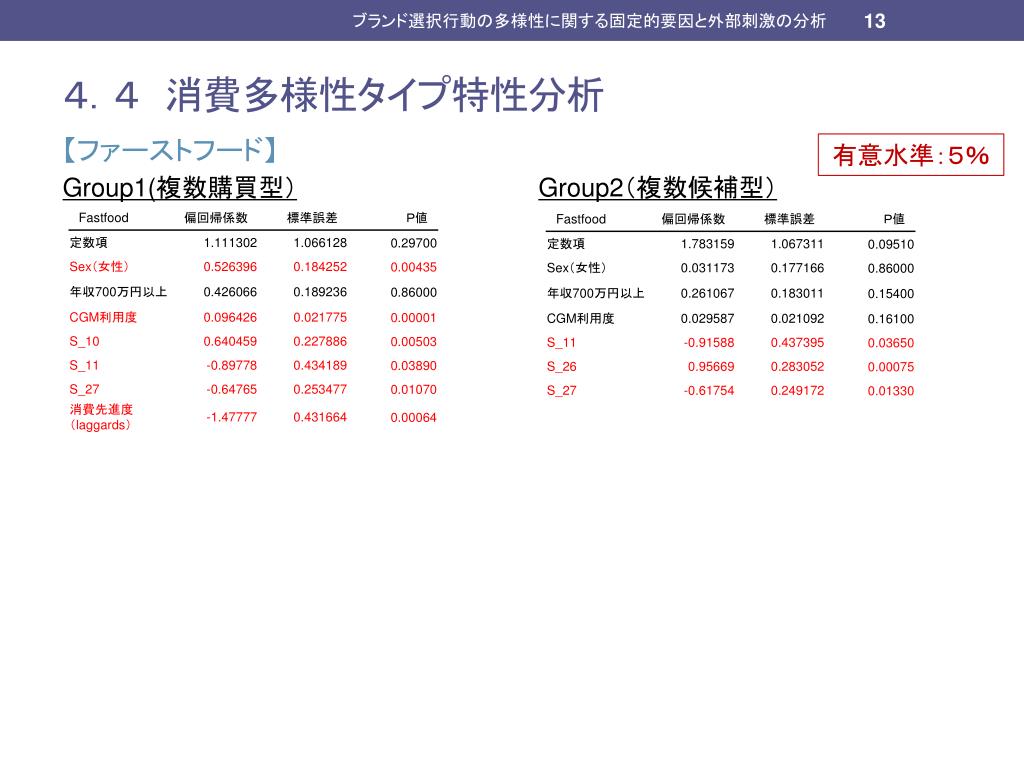
Task: Click the red Sex(女性) label in Group1
Action: (x=99, y=266)
